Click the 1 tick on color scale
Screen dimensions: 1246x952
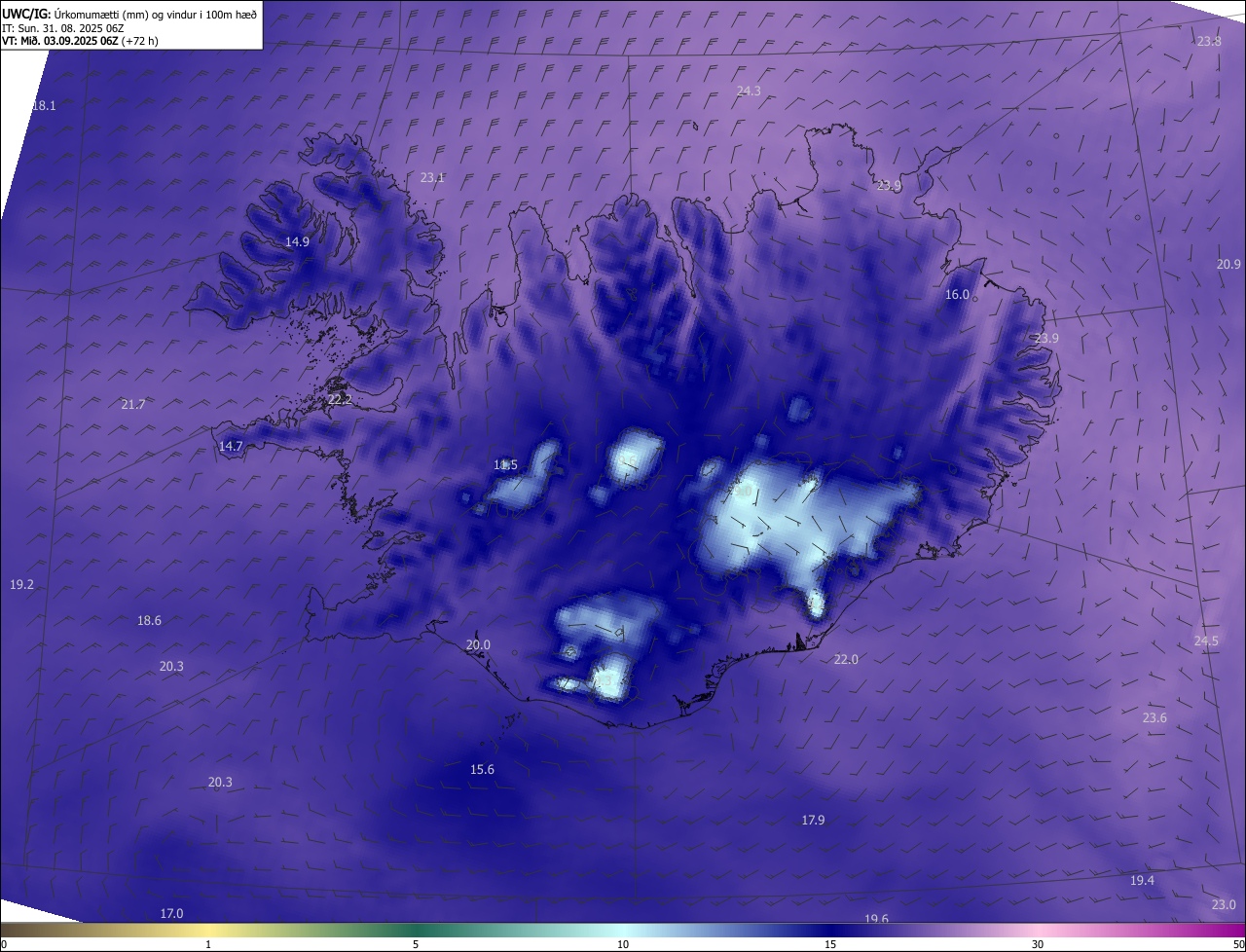tap(208, 944)
